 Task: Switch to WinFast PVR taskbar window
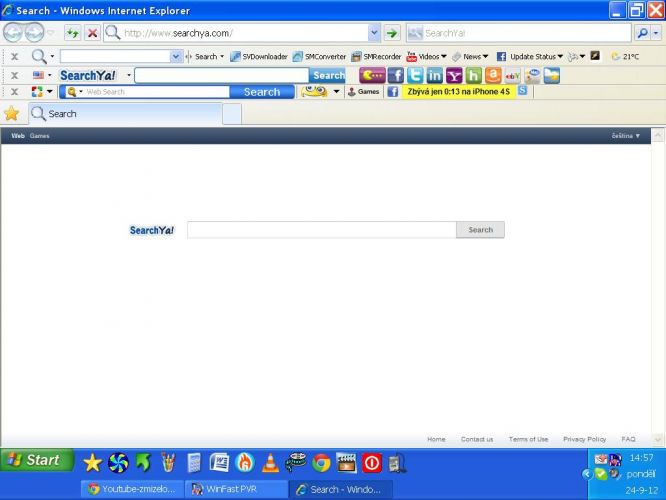[236, 489]
